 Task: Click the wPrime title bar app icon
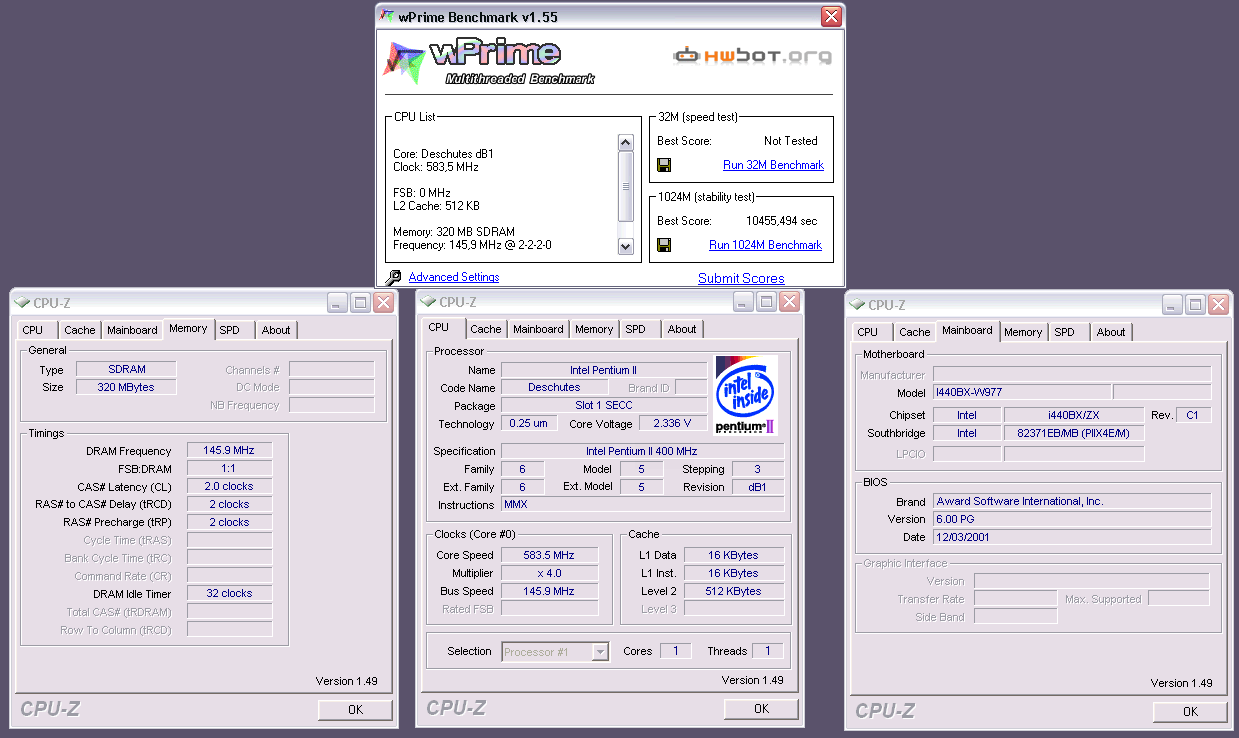pos(387,16)
